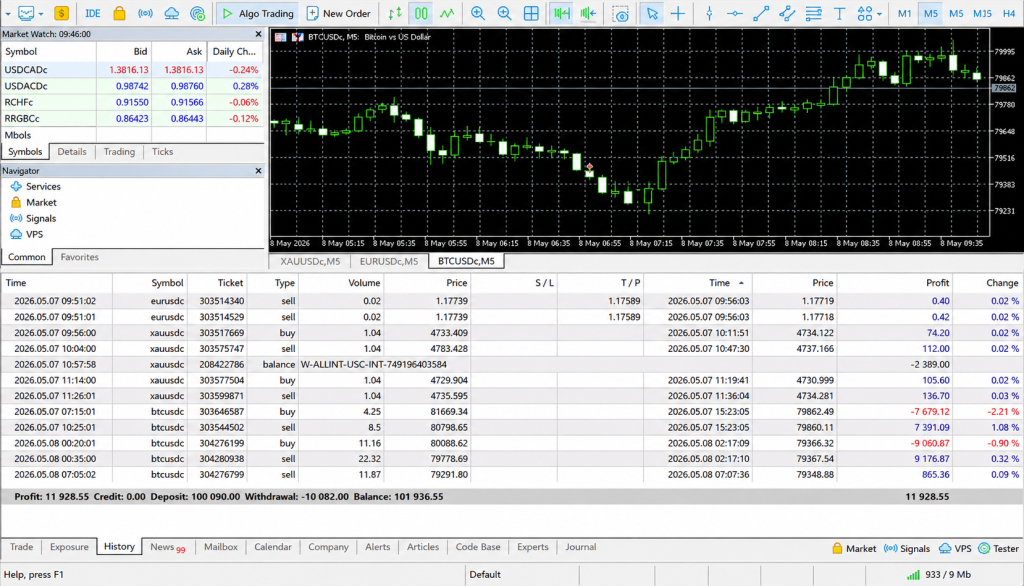The height and width of the screenshot is (586, 1024).
Task: Click the 79862 current price label on chart scale
Action: point(1004,88)
